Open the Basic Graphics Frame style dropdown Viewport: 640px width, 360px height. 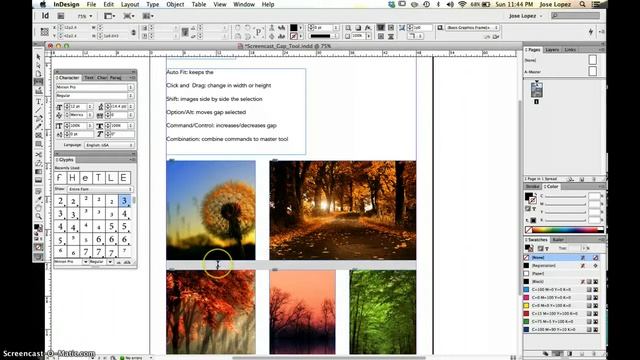[473, 27]
